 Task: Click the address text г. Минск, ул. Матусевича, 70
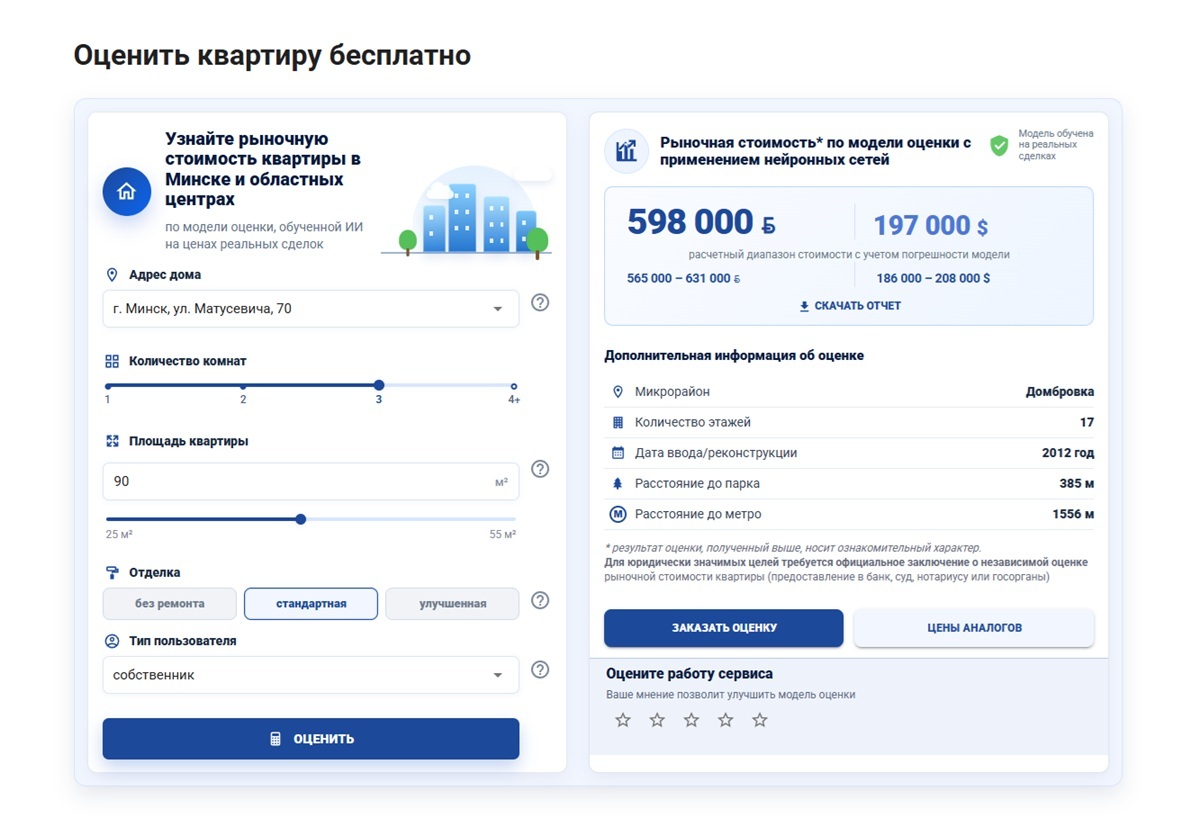click(203, 309)
